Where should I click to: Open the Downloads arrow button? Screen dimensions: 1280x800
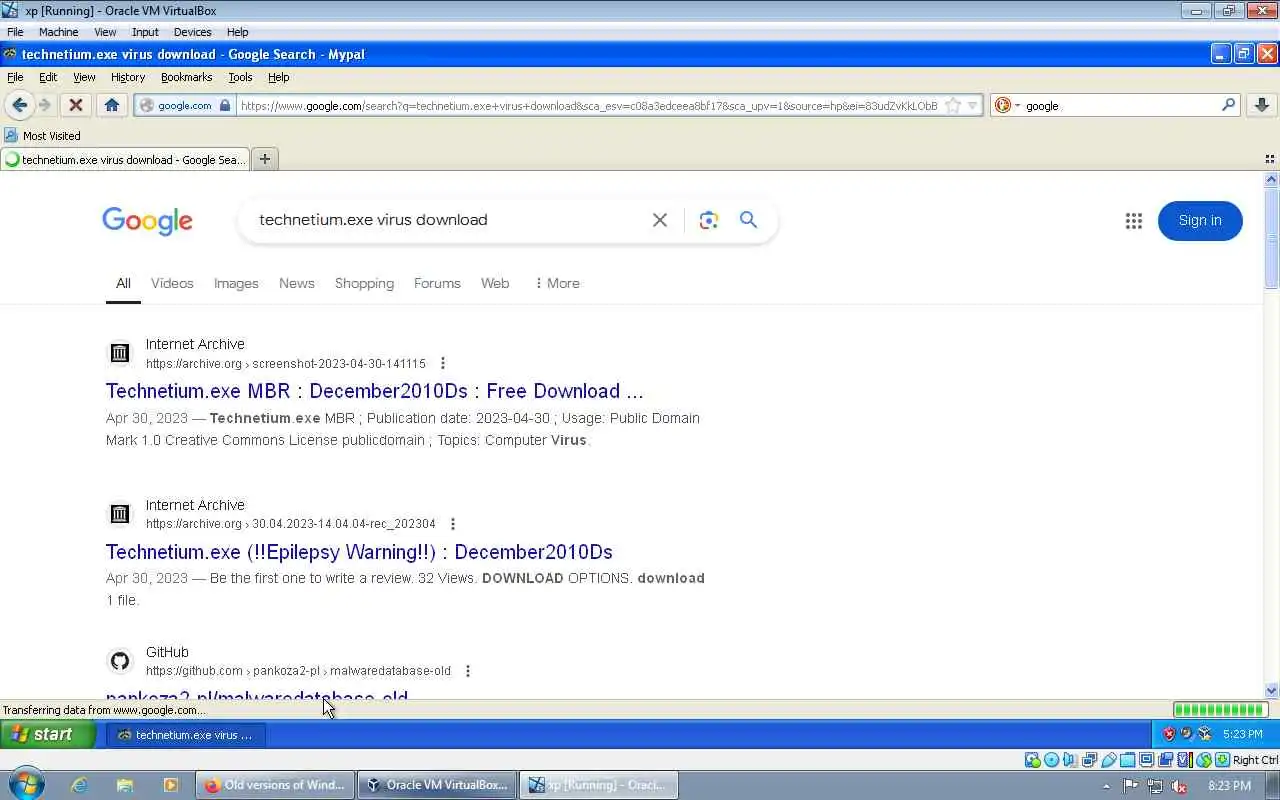click(x=1262, y=105)
